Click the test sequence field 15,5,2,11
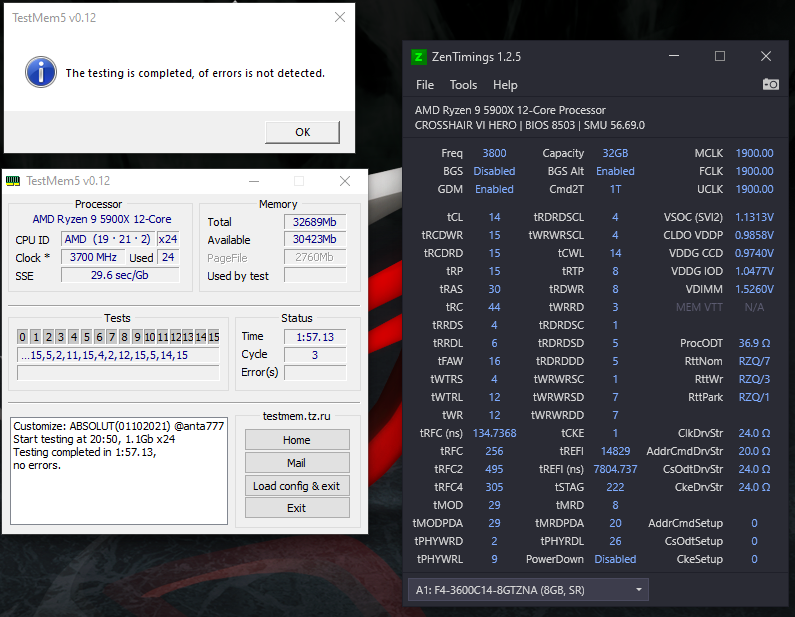 pyautogui.click(x=118, y=355)
